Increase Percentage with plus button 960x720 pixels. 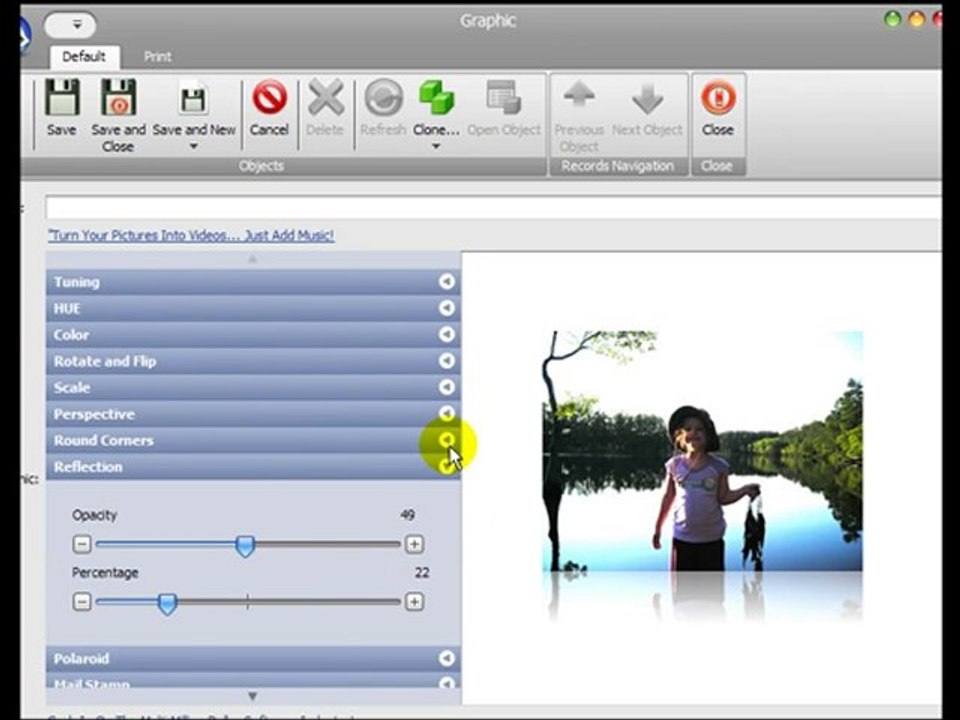[x=414, y=602]
